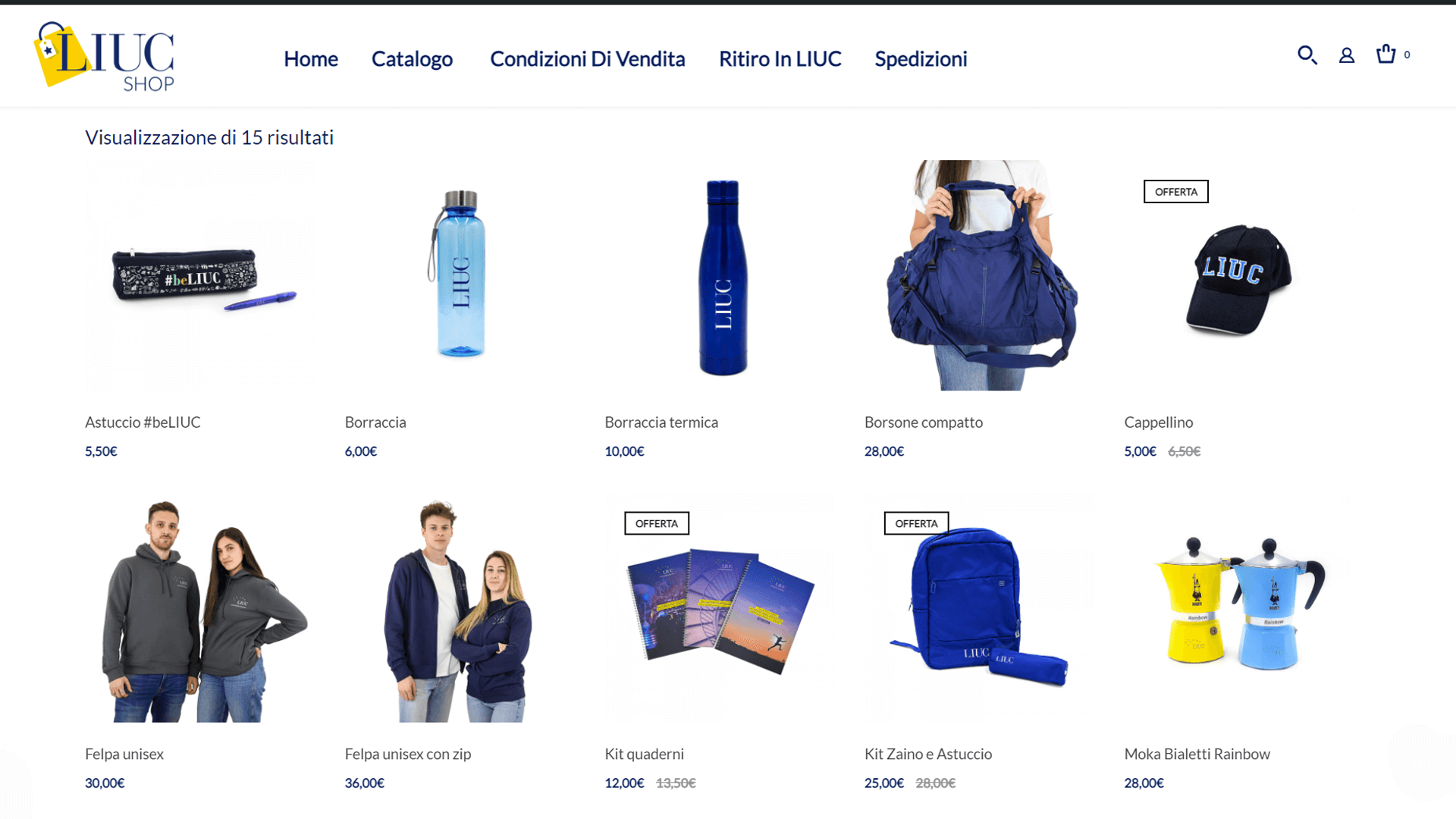Open the search magnifier icon
Image resolution: width=1456 pixels, height=819 pixels.
click(1307, 55)
